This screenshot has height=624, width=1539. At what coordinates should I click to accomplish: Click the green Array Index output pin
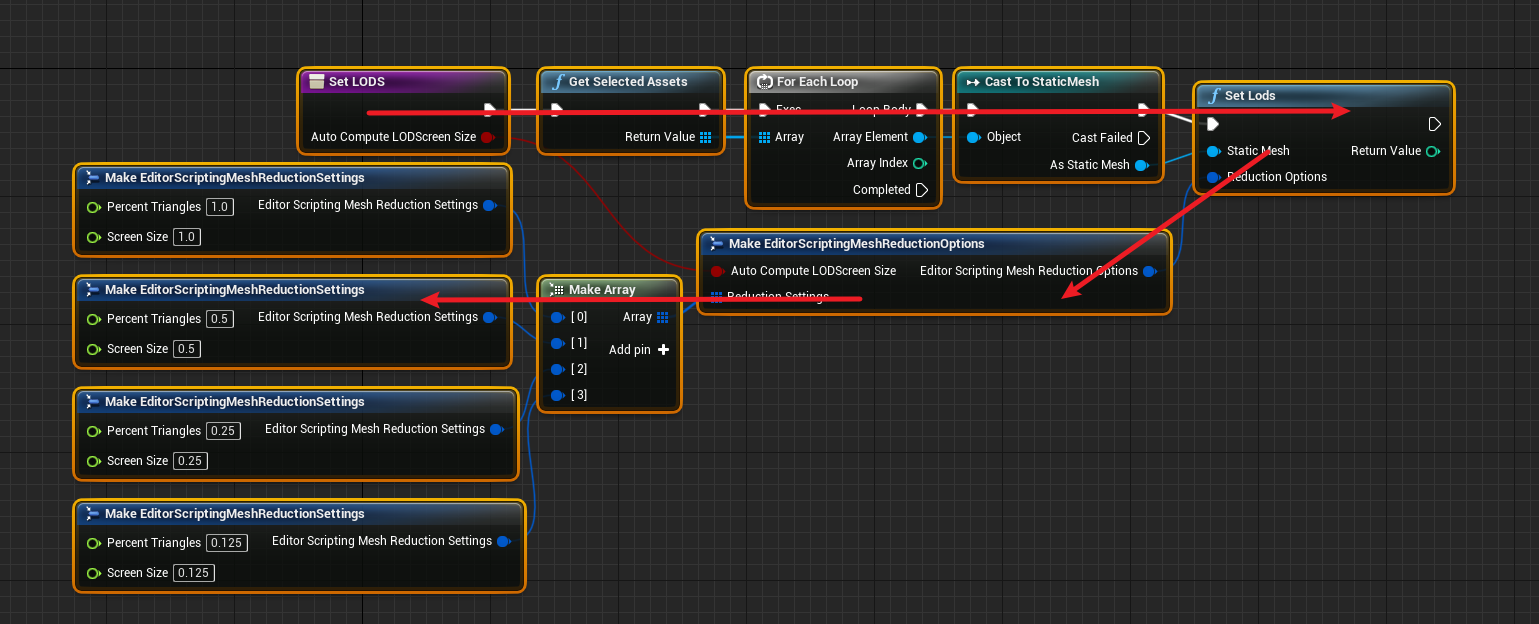pos(920,163)
